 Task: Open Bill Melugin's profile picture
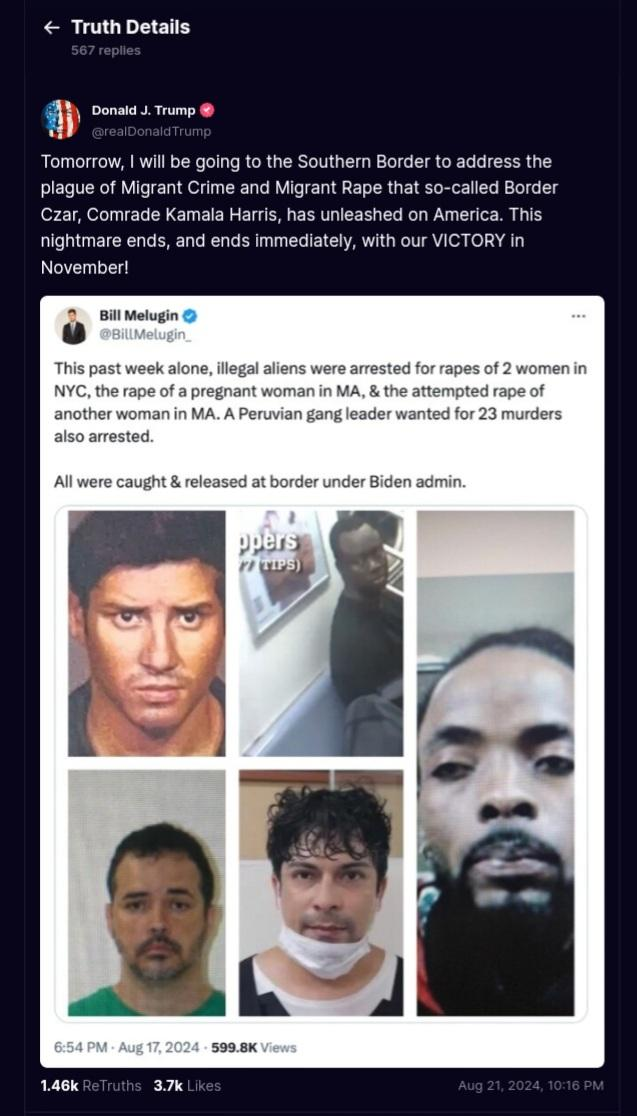[73, 326]
